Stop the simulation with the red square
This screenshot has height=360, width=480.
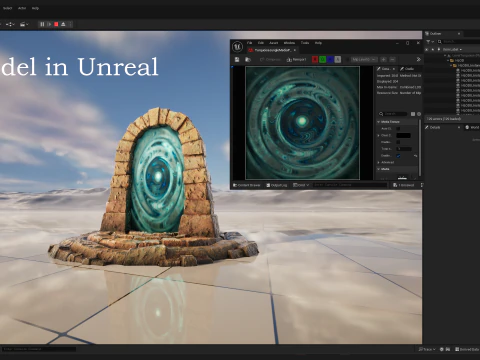click(x=56, y=24)
